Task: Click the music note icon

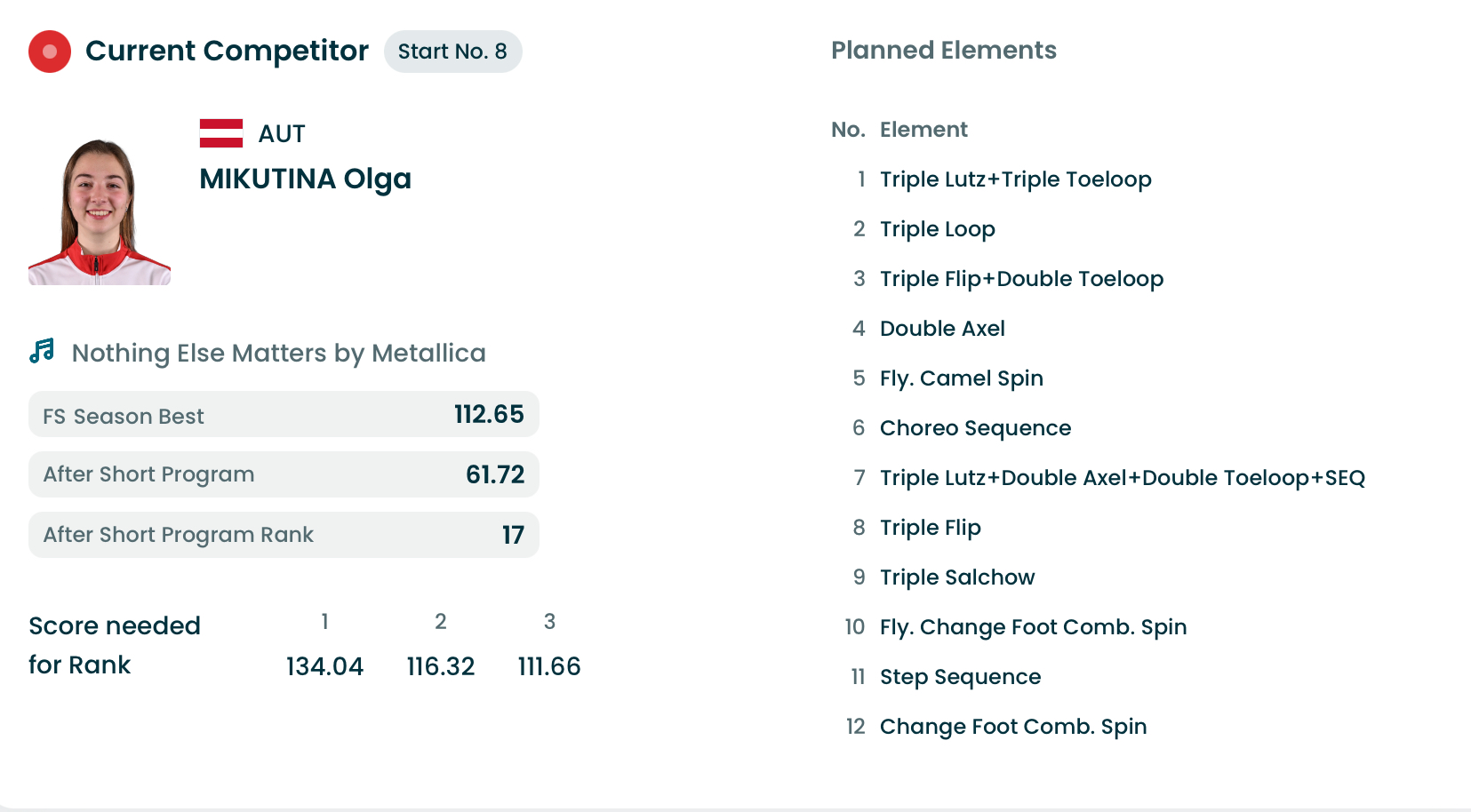Action: point(42,352)
